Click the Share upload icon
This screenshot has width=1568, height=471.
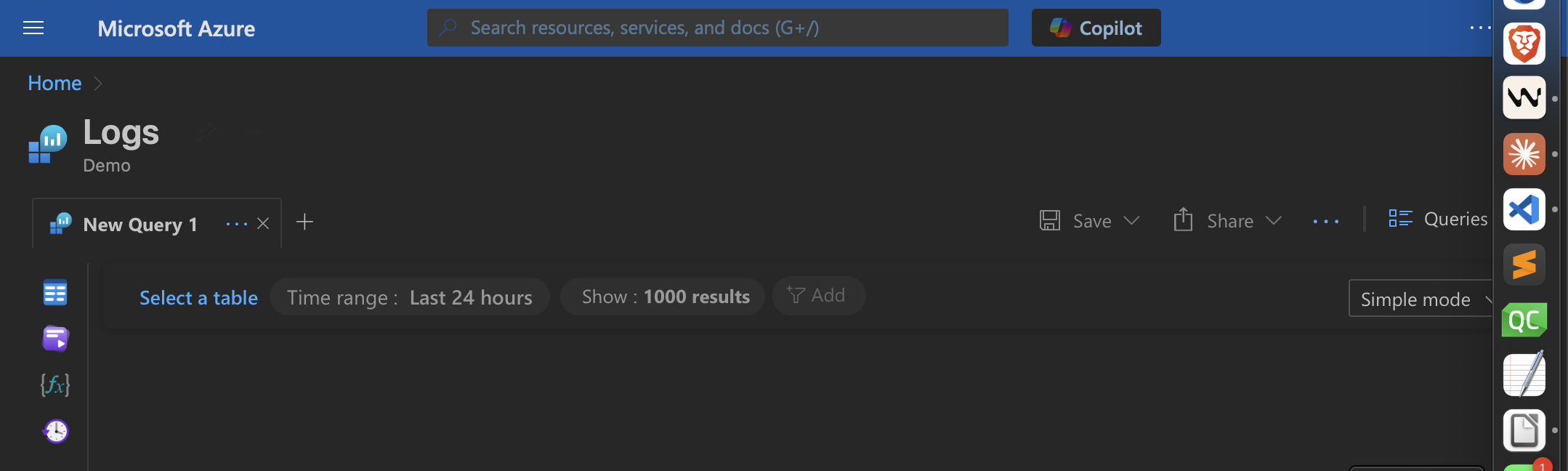click(1183, 220)
